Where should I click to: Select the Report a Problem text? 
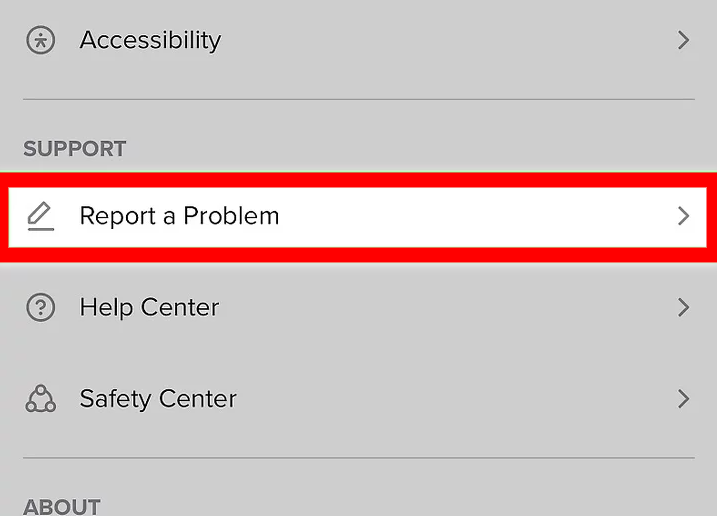click(x=179, y=216)
